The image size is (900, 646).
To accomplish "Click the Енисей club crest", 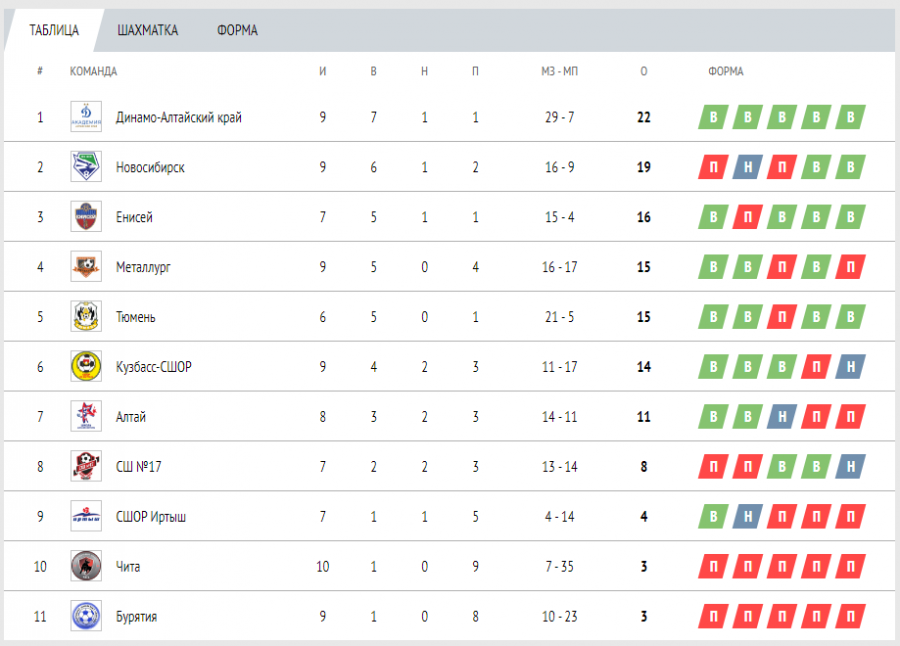I will tap(86, 217).
